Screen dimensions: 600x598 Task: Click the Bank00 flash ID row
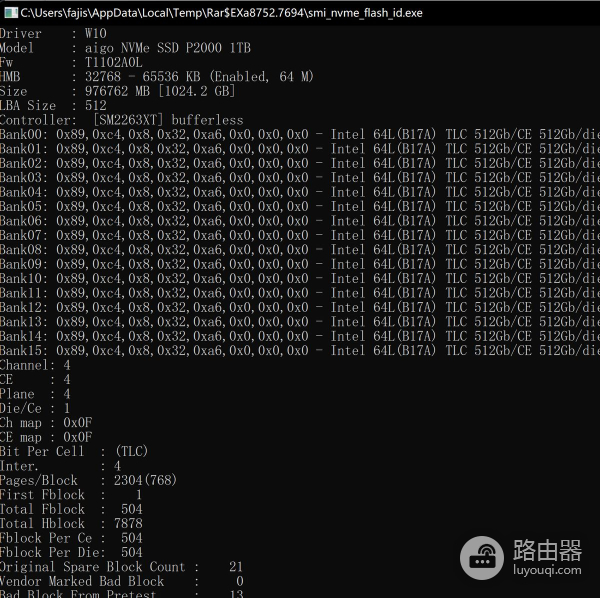[x=300, y=135]
